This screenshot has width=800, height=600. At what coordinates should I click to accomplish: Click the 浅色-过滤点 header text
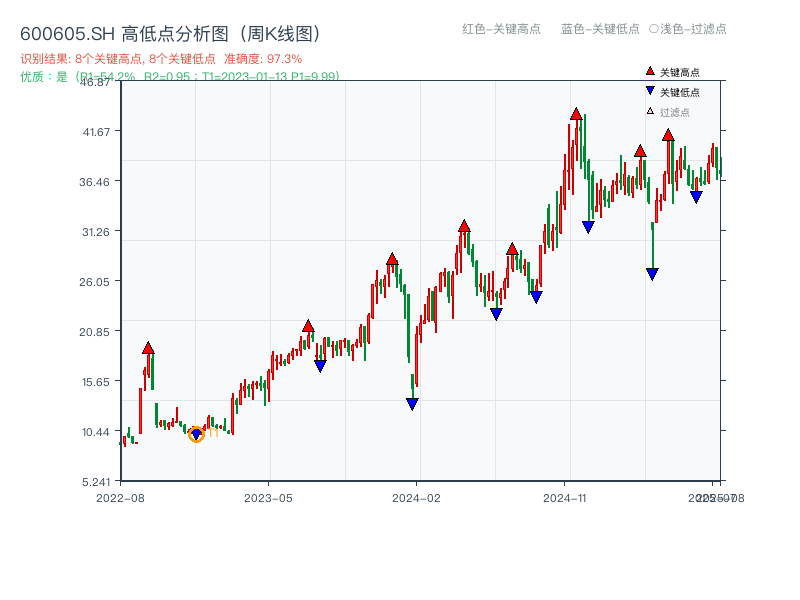pyautogui.click(x=693, y=29)
